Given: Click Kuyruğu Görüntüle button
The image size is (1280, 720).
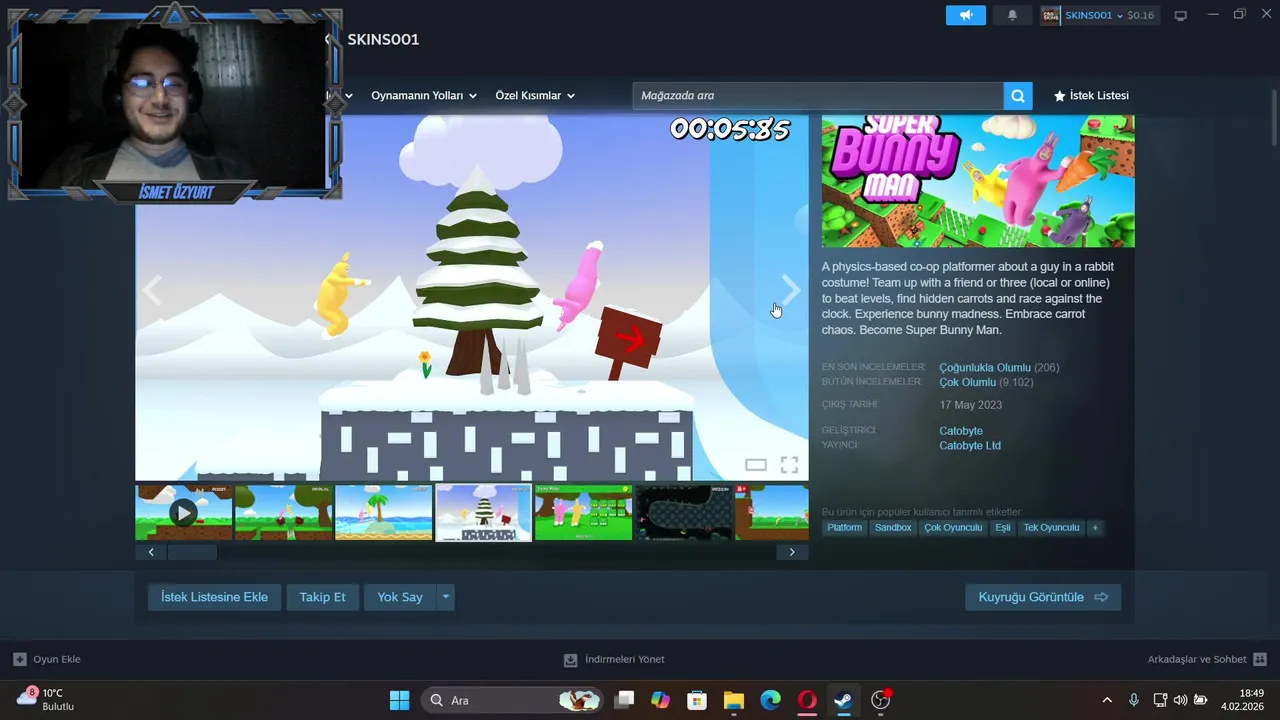Looking at the screenshot, I should (x=1043, y=597).
